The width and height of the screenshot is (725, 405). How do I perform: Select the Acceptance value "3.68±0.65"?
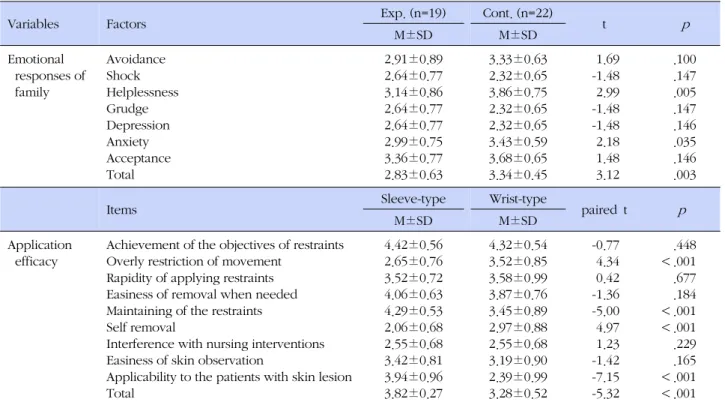pos(518,159)
